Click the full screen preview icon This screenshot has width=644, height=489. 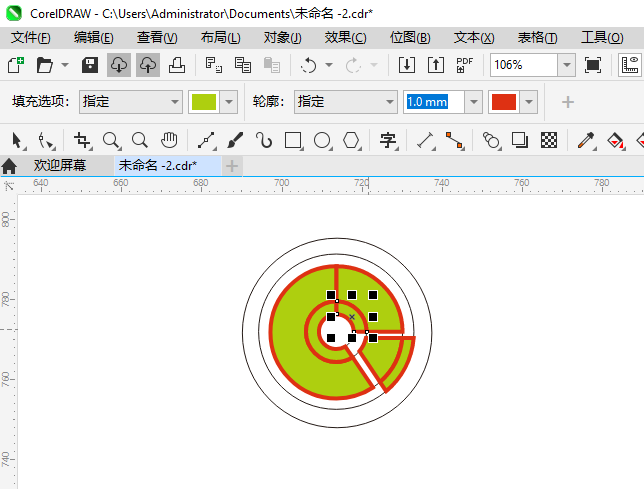pyautogui.click(x=593, y=65)
